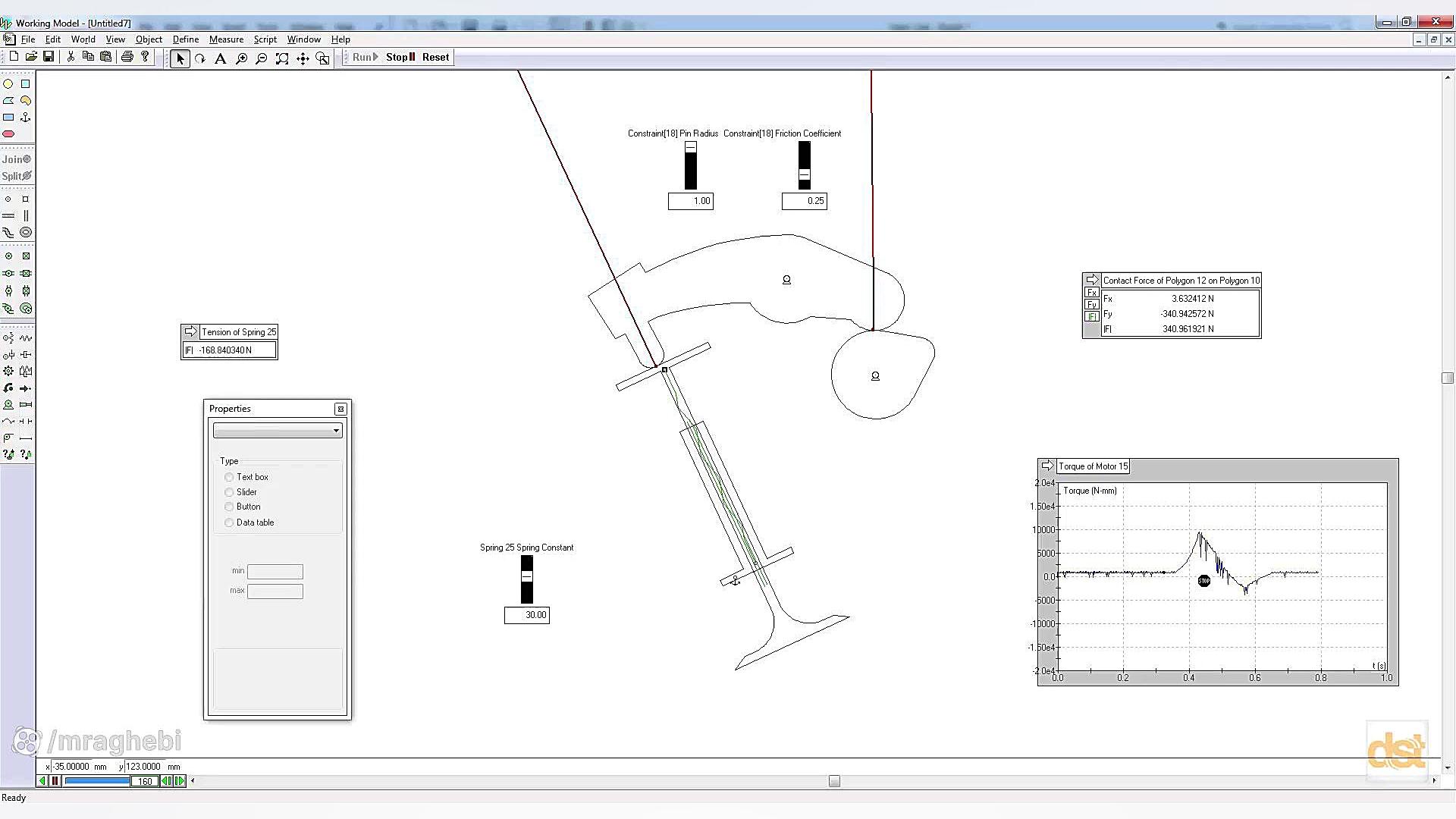Image resolution: width=1456 pixels, height=819 pixels.
Task: Open the Define menu
Action: pyautogui.click(x=185, y=39)
